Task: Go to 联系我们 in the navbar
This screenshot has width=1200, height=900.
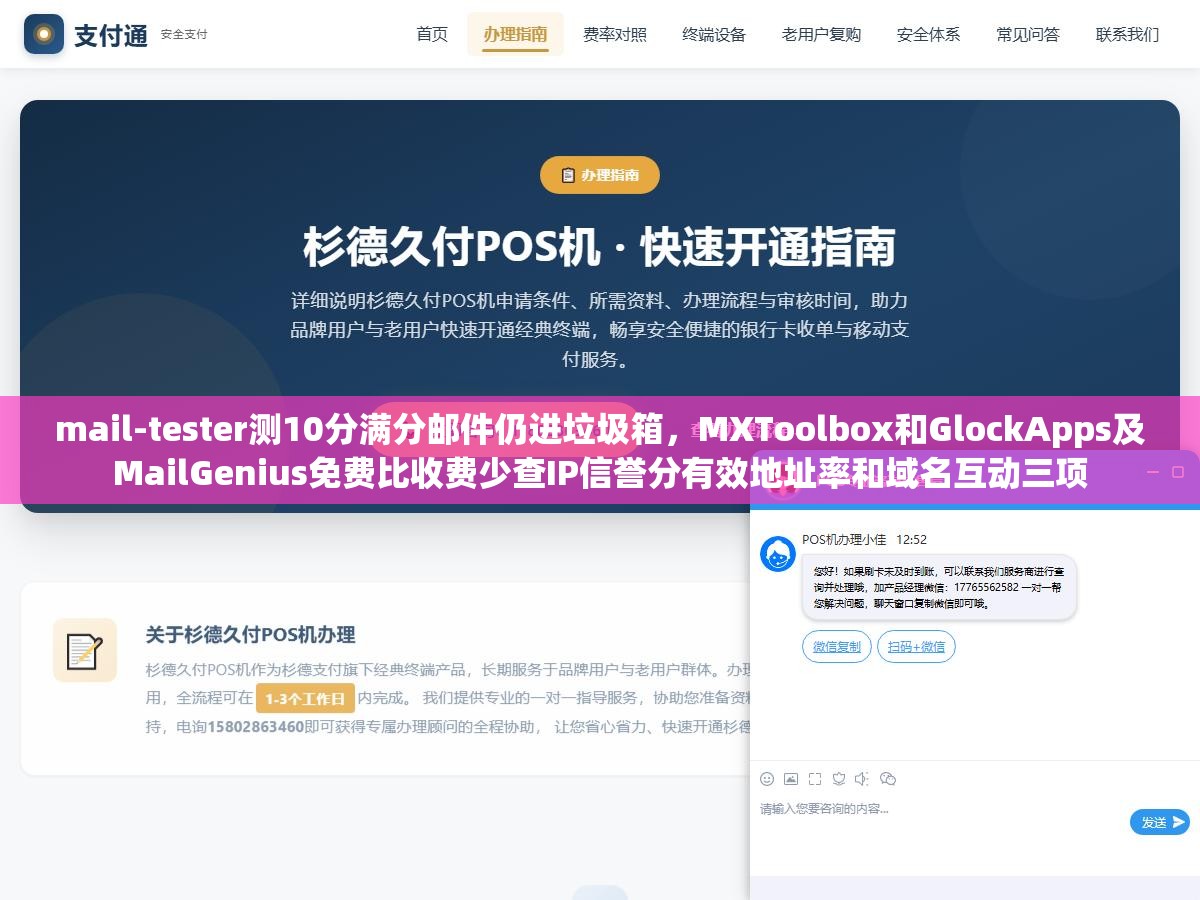Action: [1127, 34]
